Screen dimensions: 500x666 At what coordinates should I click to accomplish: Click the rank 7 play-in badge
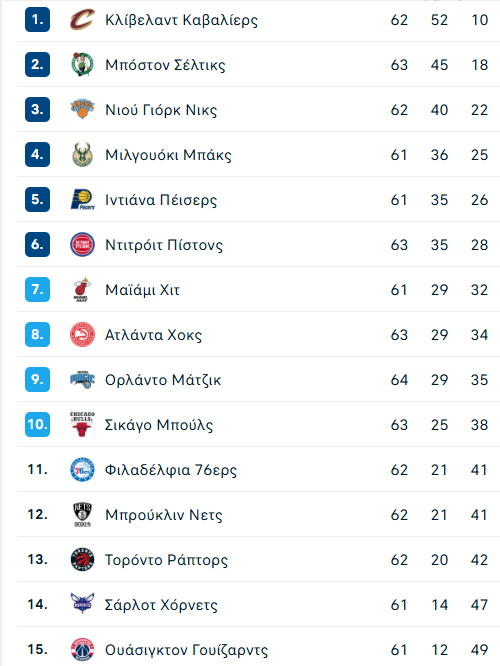point(37,290)
